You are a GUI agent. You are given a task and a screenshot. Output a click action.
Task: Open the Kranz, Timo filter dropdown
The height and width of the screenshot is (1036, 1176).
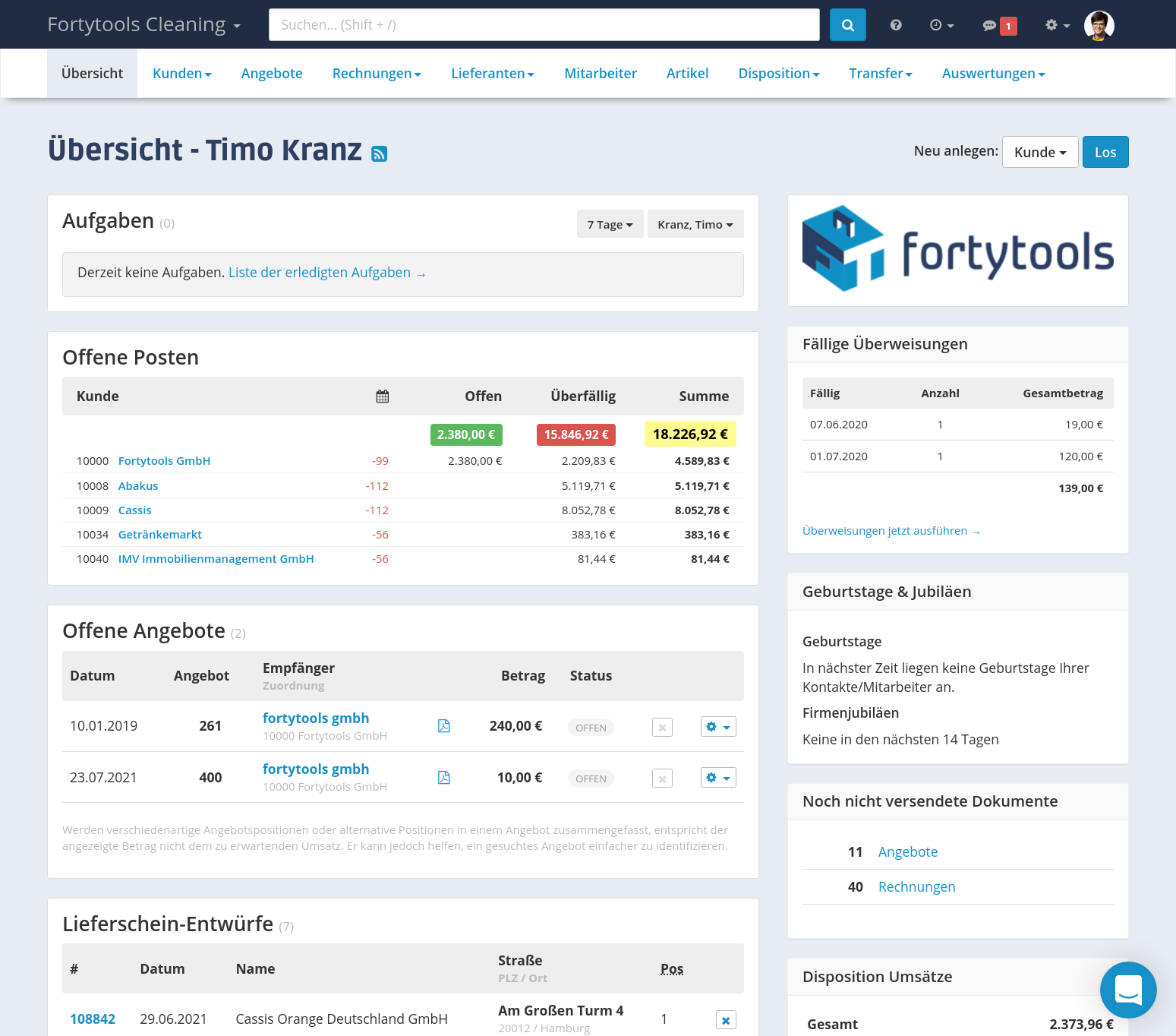(x=695, y=224)
